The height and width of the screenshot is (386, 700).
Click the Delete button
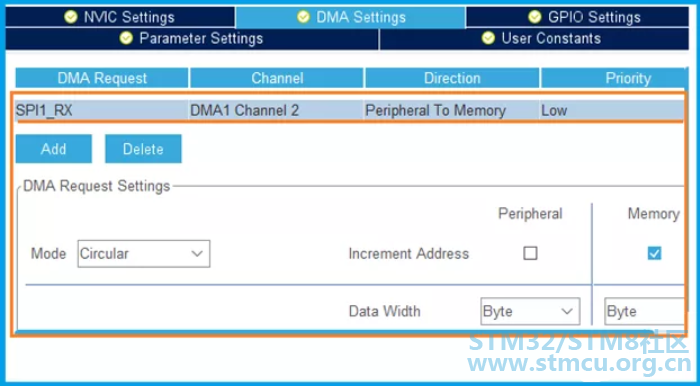[143, 149]
